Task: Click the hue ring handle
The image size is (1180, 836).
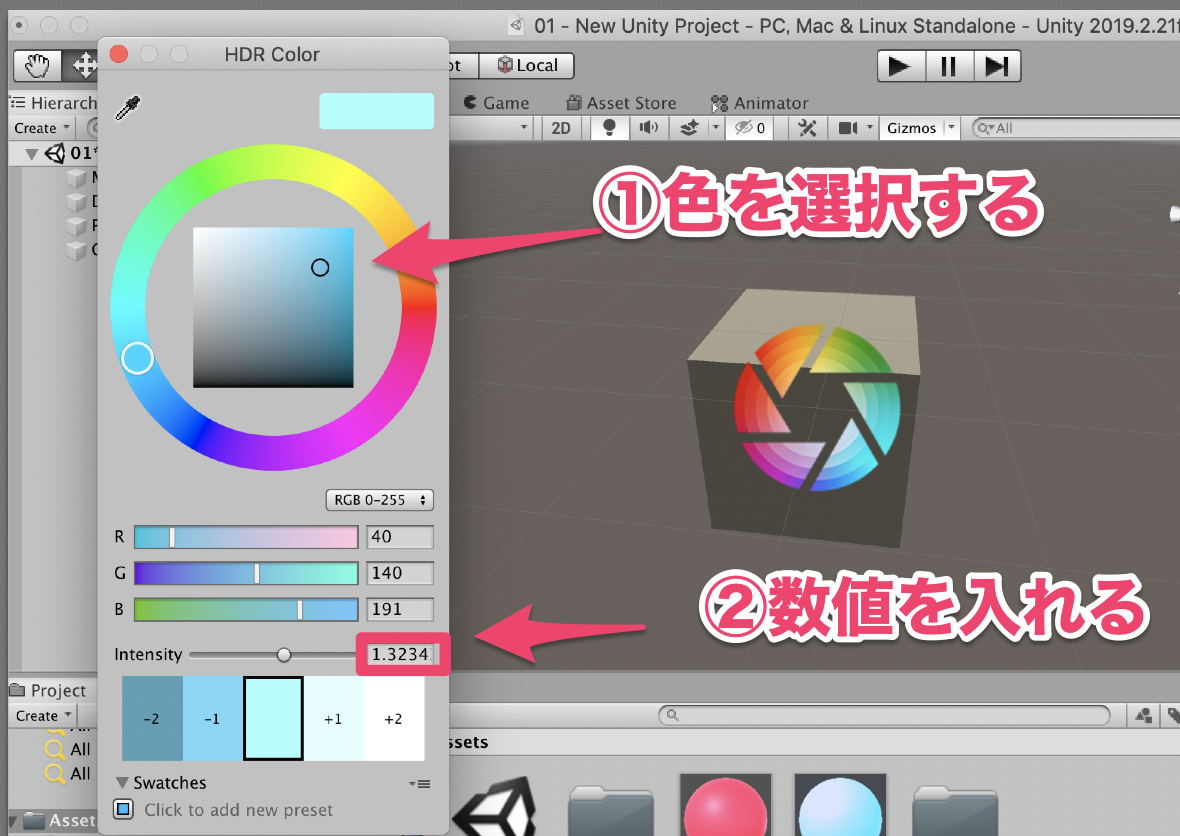Action: 138,358
